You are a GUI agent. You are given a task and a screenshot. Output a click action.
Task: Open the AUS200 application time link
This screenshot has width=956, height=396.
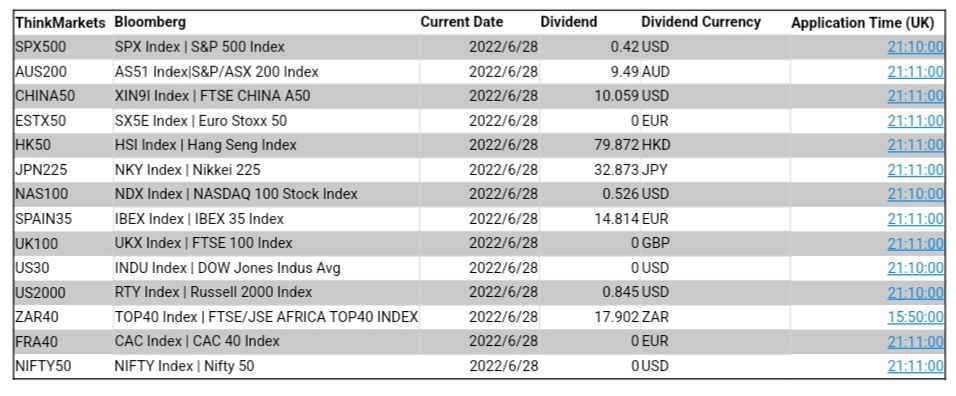pyautogui.click(x=915, y=71)
